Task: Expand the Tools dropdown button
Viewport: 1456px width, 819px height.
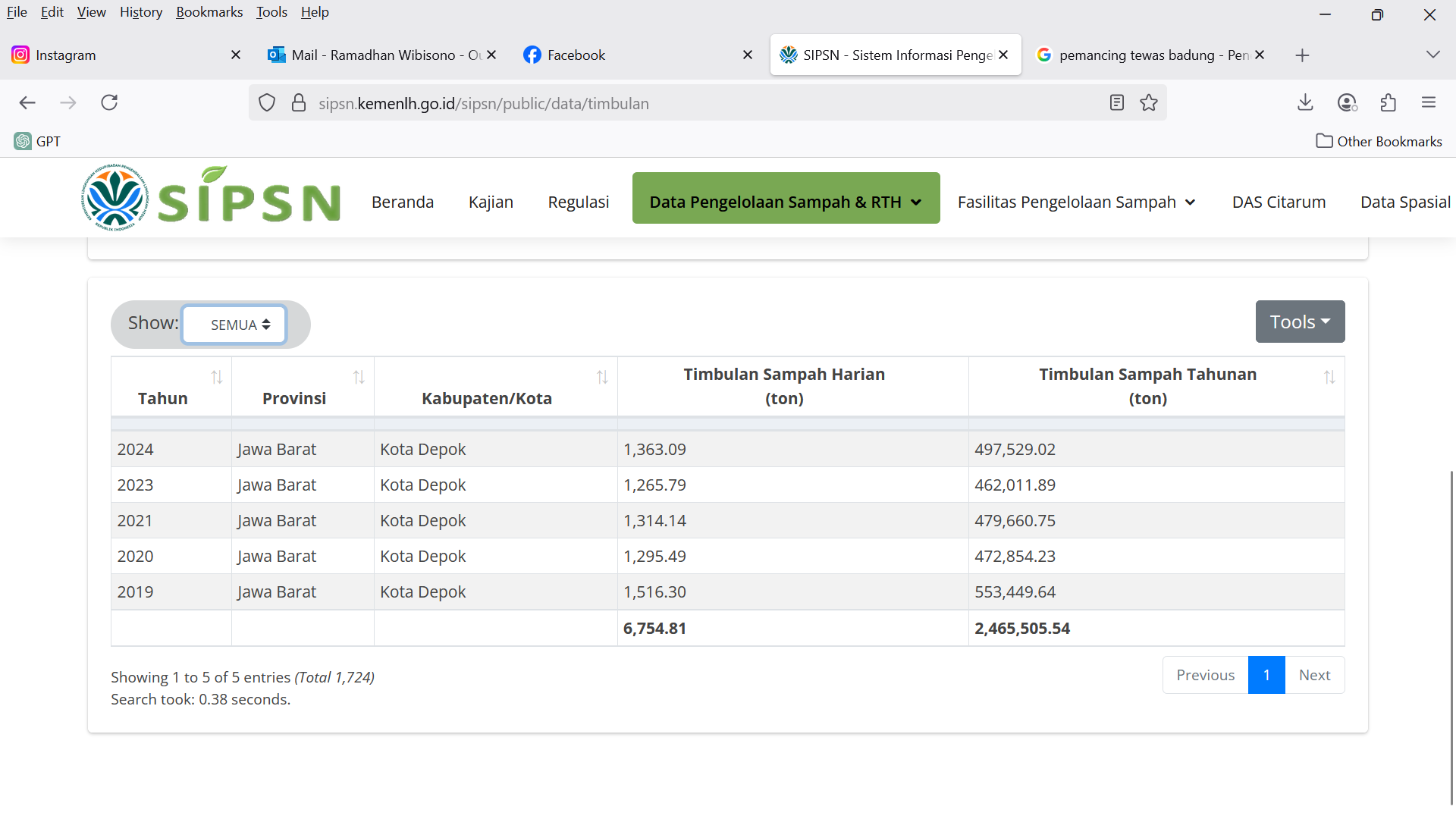Action: [1300, 322]
